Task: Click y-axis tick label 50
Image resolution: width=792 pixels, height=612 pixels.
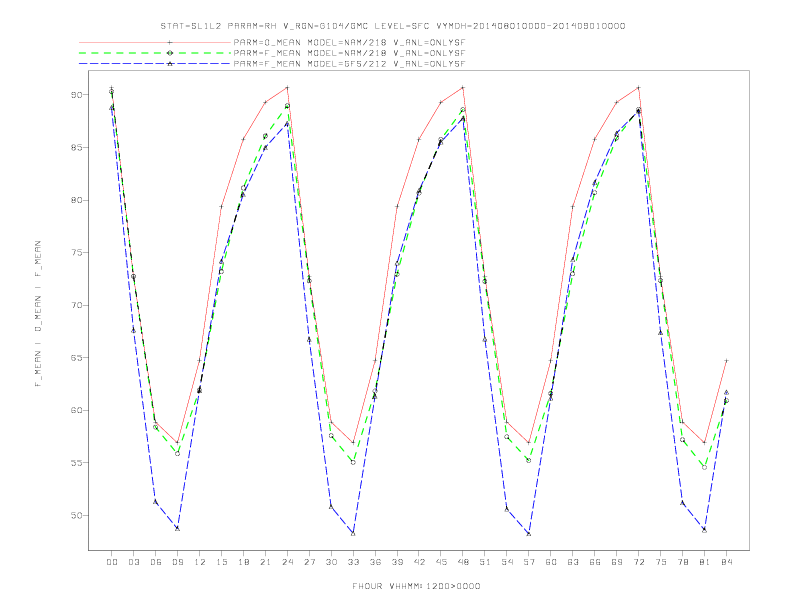Action: point(77,516)
